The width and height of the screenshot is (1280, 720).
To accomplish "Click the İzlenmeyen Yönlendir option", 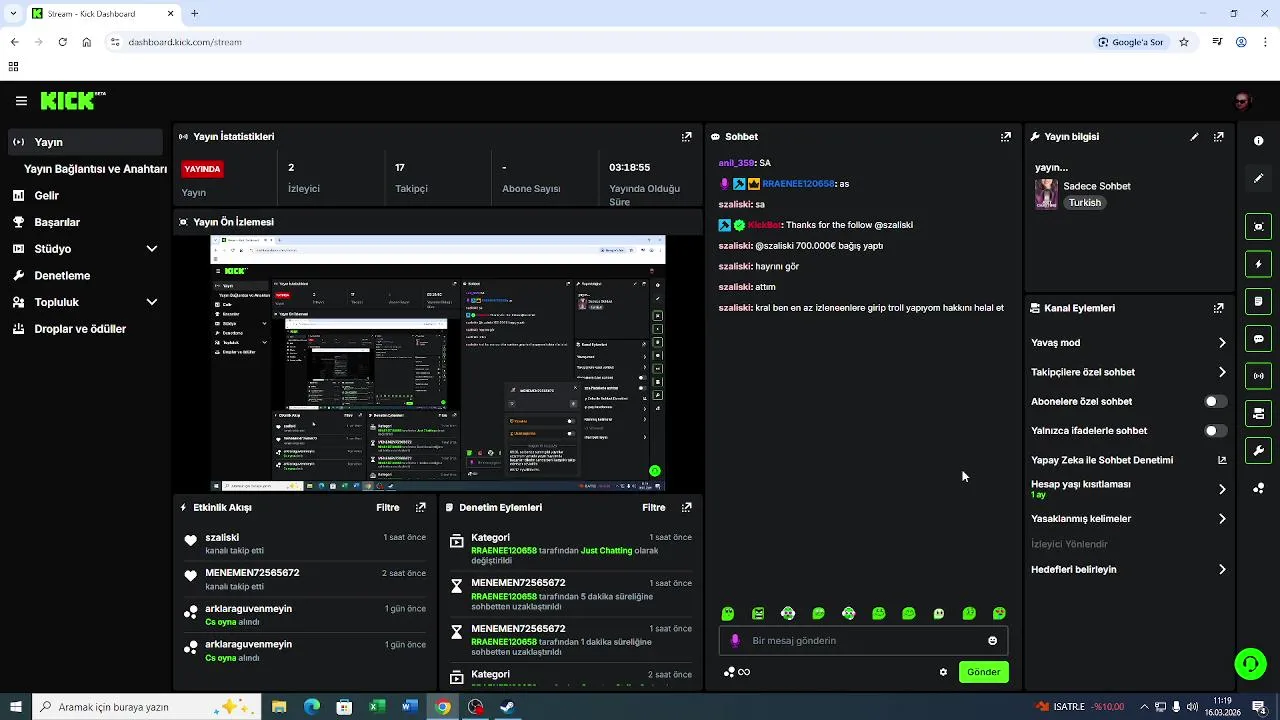I will pyautogui.click(x=1069, y=545).
